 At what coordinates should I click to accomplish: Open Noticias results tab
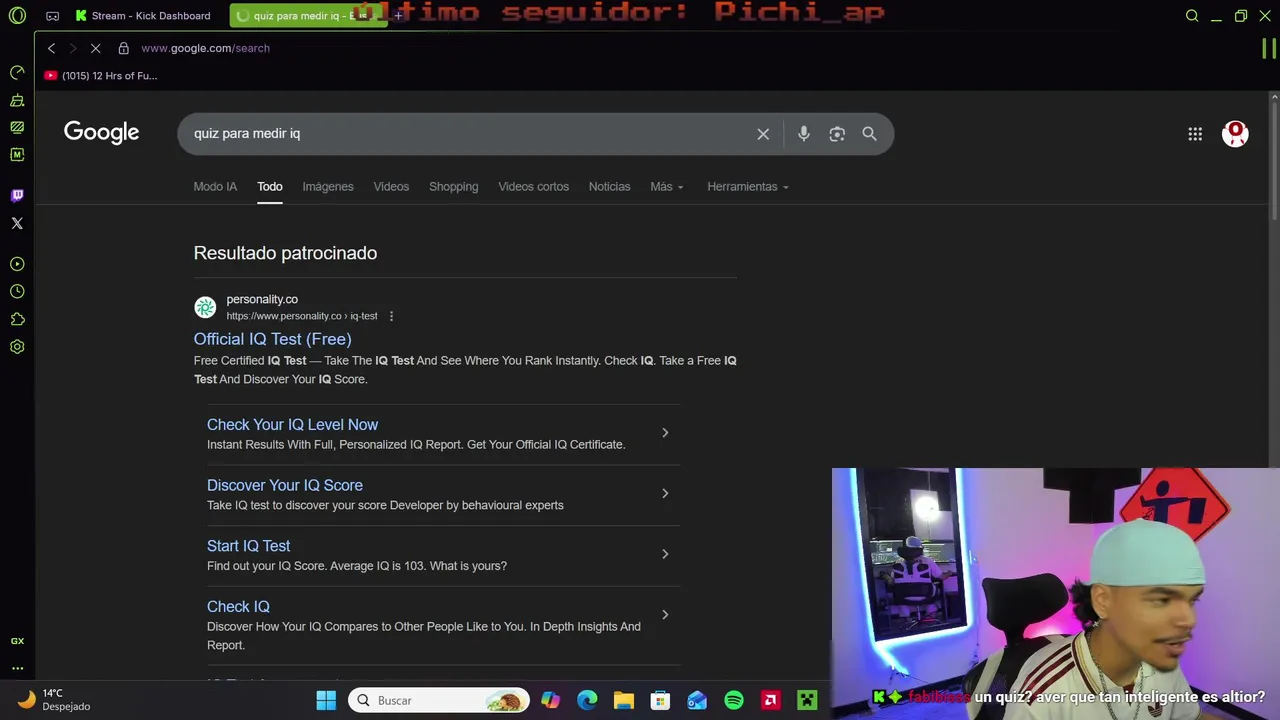coord(609,187)
